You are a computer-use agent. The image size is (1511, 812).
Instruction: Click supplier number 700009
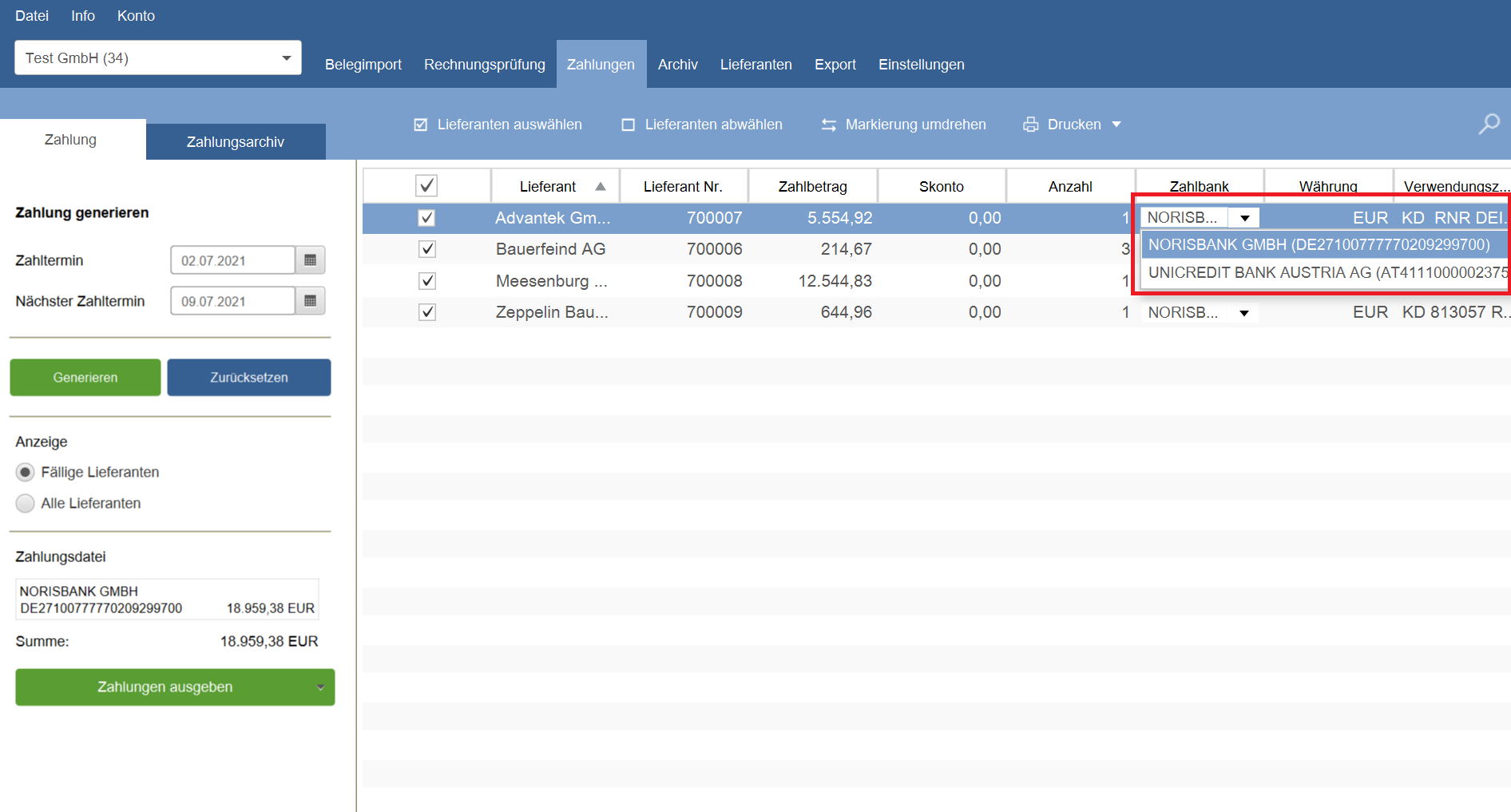pos(715,312)
